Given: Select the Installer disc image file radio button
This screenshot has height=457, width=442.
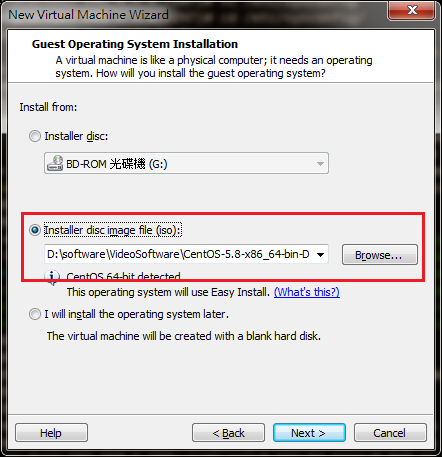Looking at the screenshot, I should (x=35, y=230).
